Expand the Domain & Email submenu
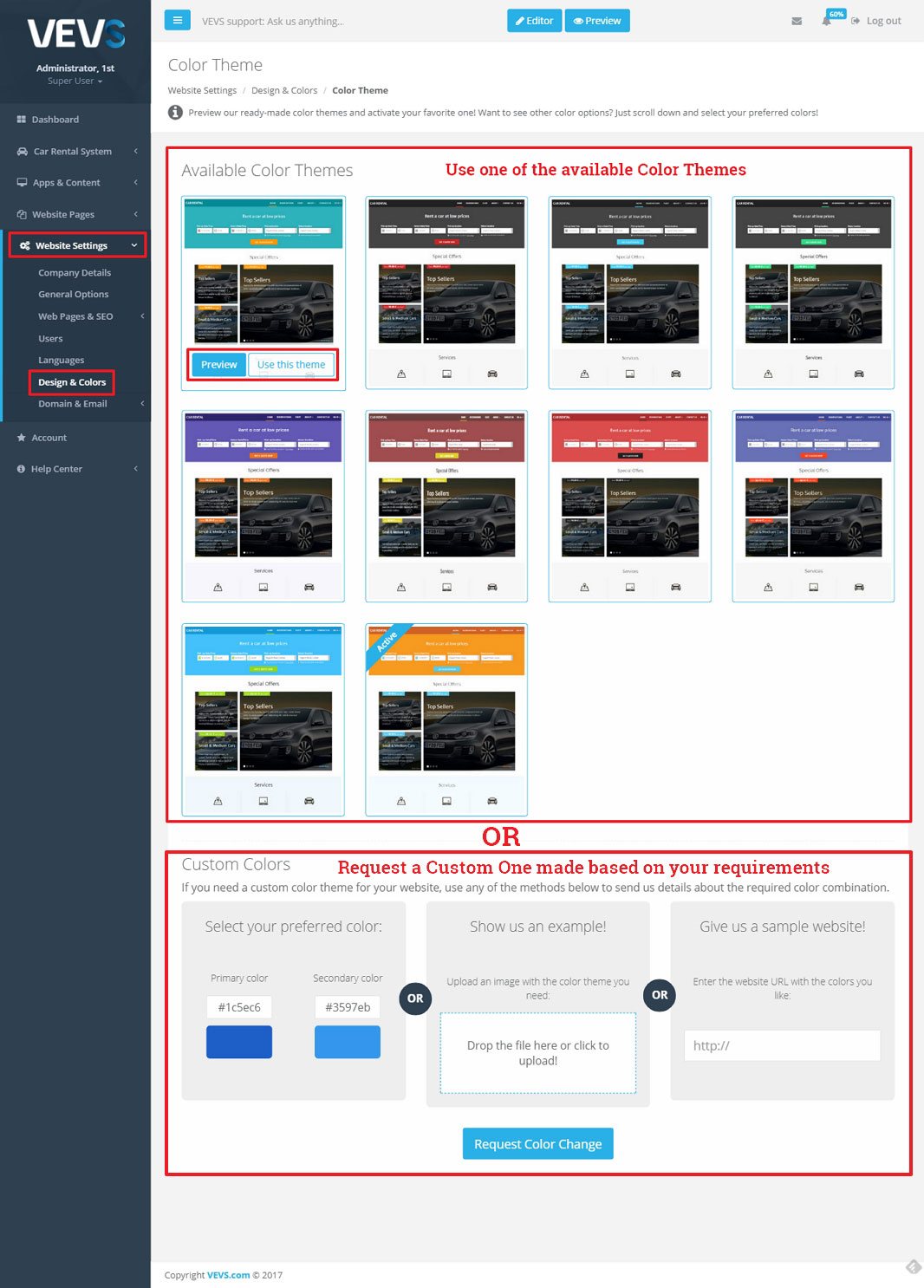This screenshot has height=1288, width=924. point(142,404)
